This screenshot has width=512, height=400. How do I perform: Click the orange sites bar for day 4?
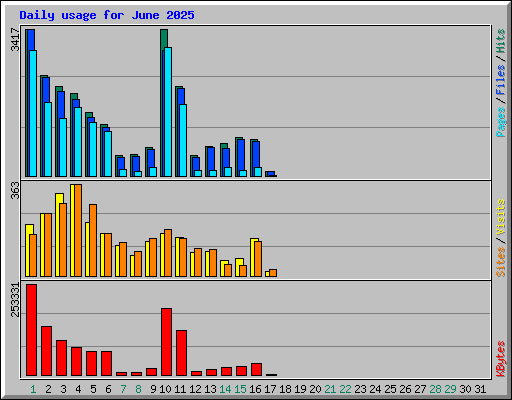click(x=78, y=230)
